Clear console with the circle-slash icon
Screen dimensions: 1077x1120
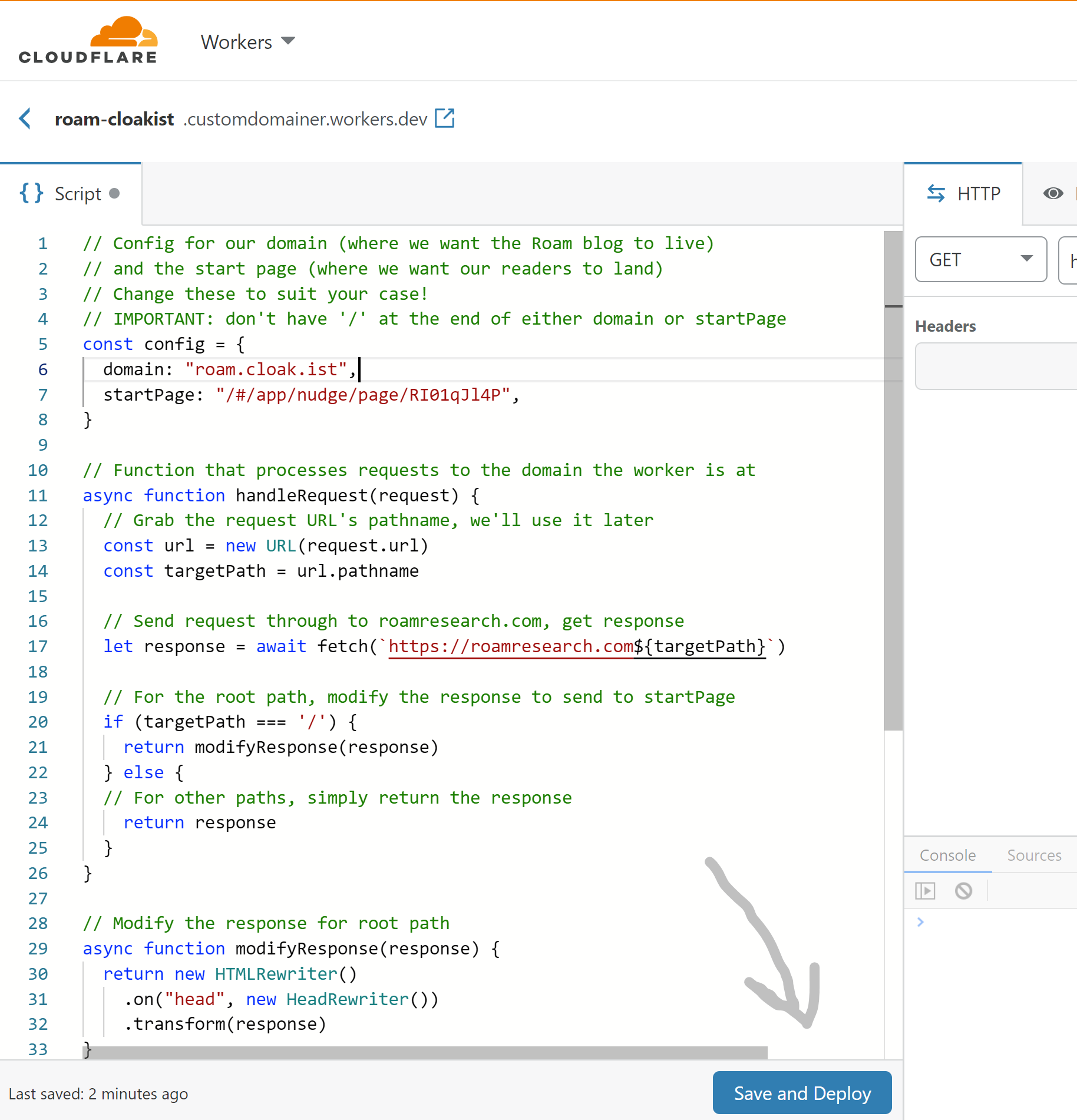point(963,891)
